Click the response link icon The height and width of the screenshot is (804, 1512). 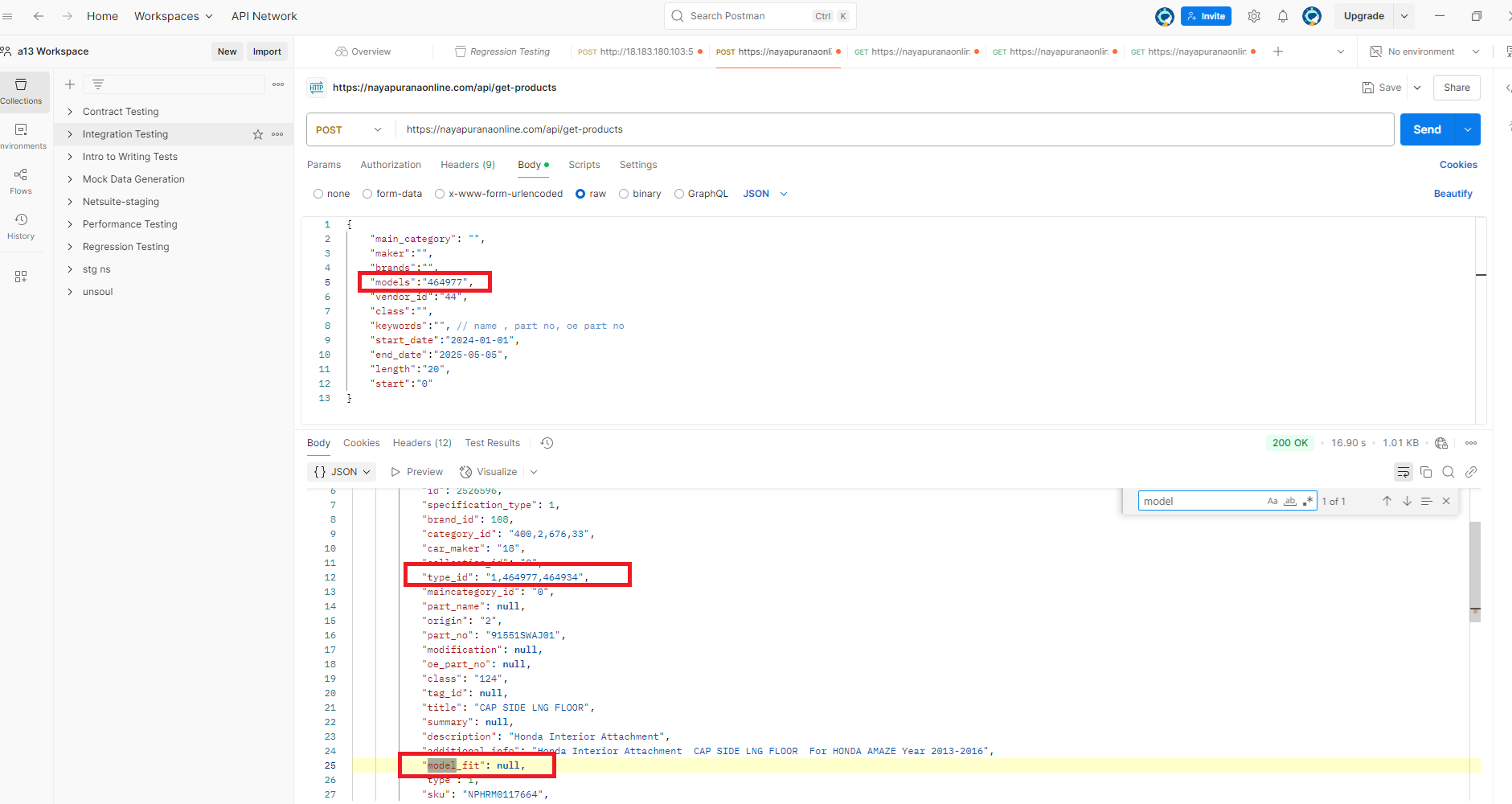point(1471,472)
